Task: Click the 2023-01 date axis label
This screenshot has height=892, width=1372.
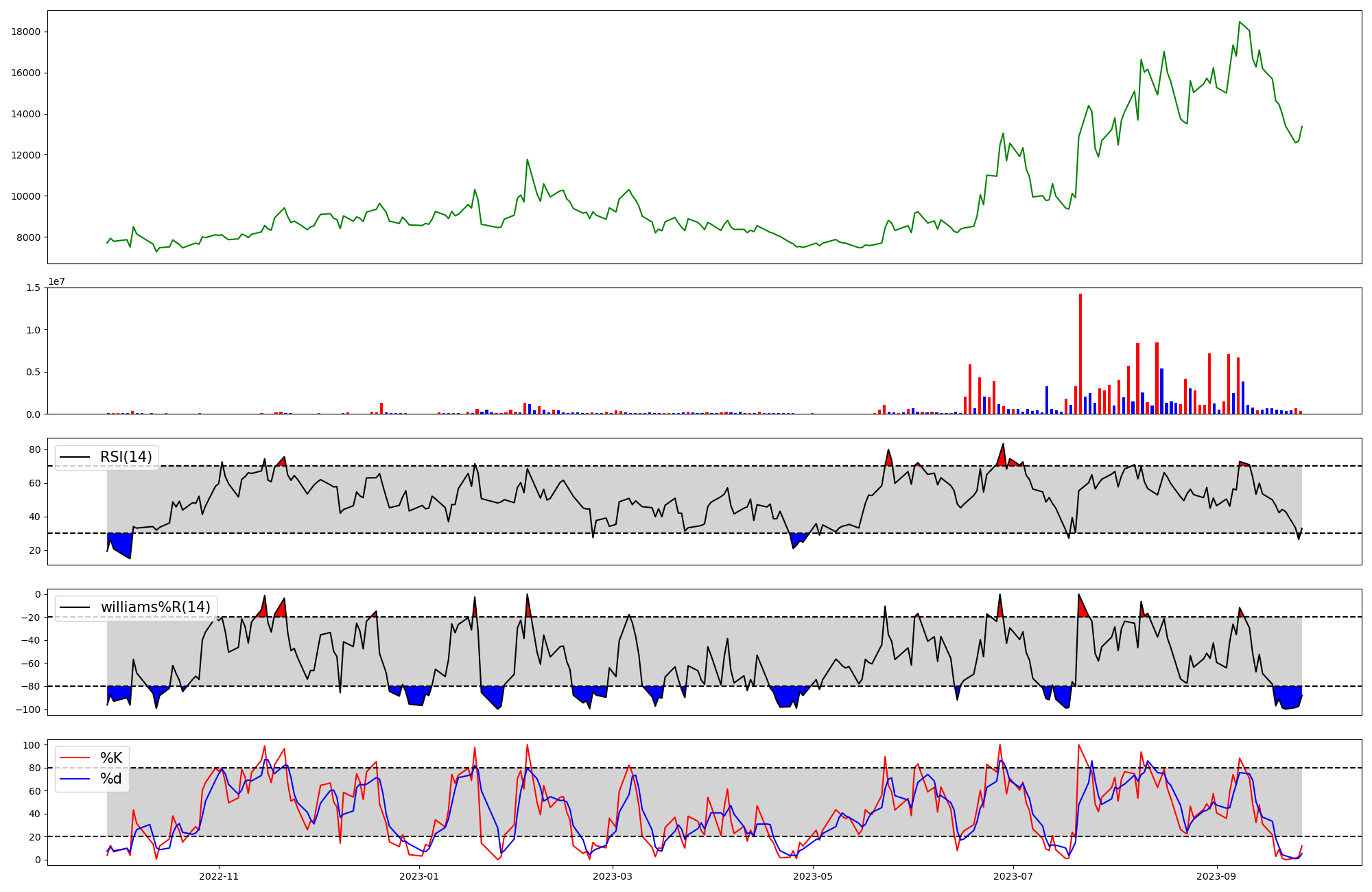Action: pos(418,876)
